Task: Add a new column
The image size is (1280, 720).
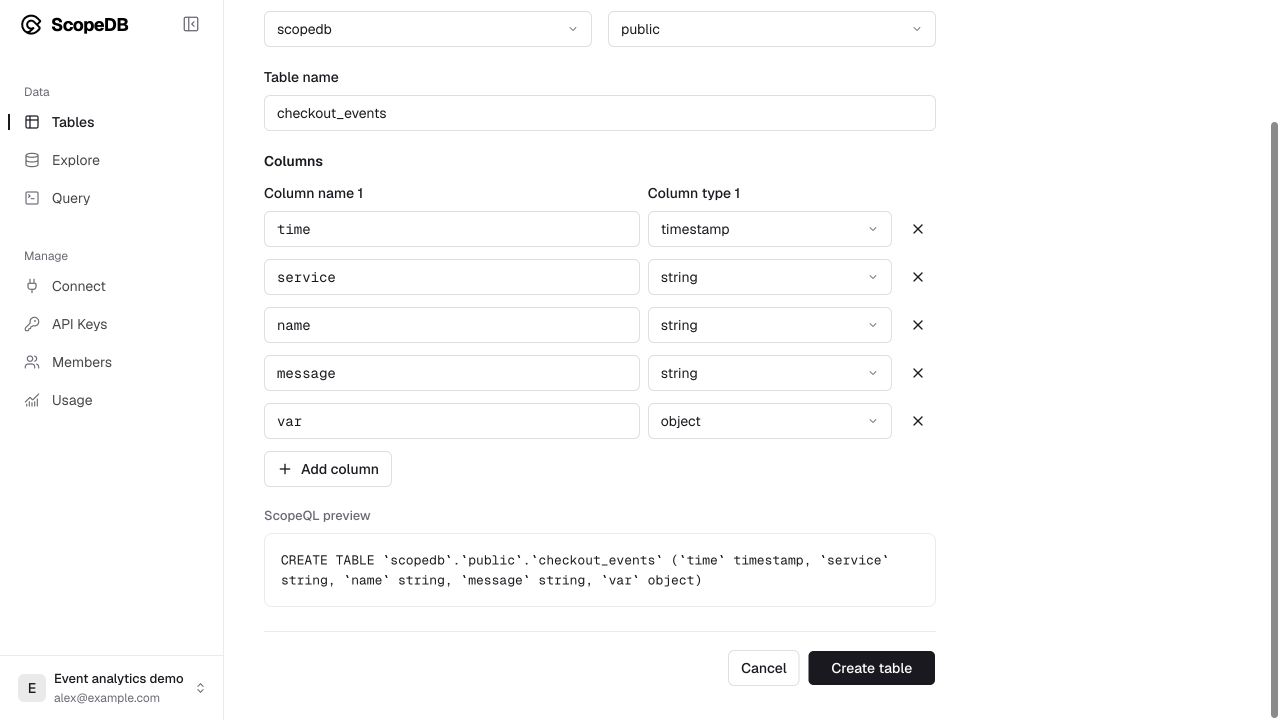Action: (328, 469)
